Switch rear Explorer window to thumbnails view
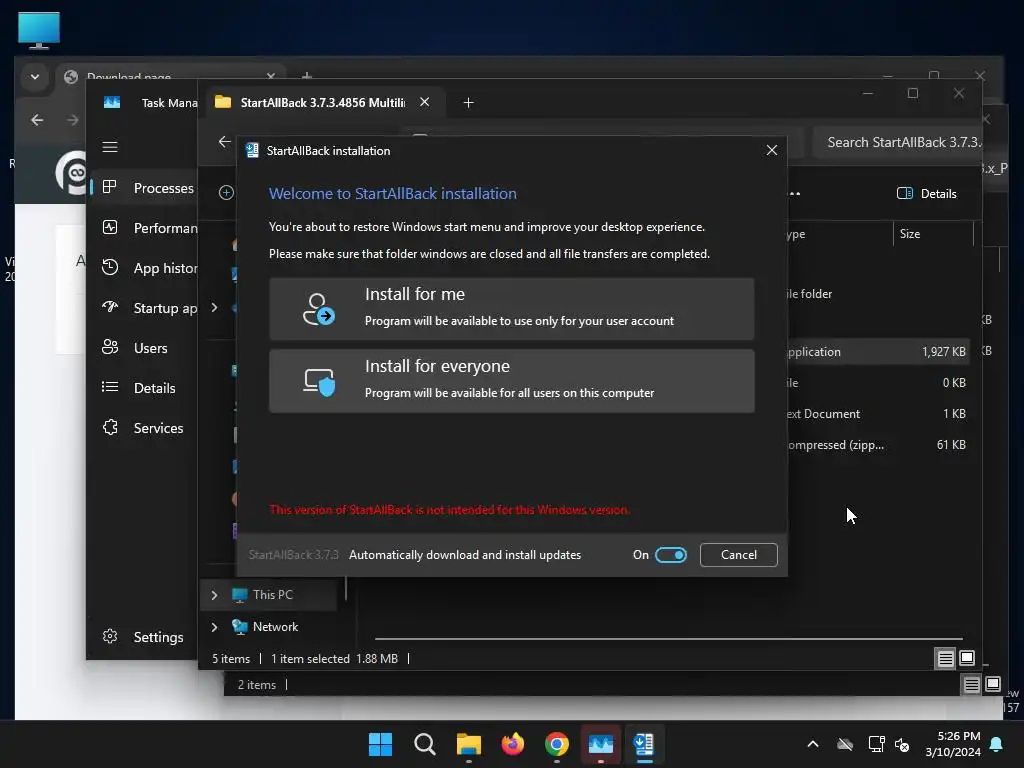 (x=993, y=684)
